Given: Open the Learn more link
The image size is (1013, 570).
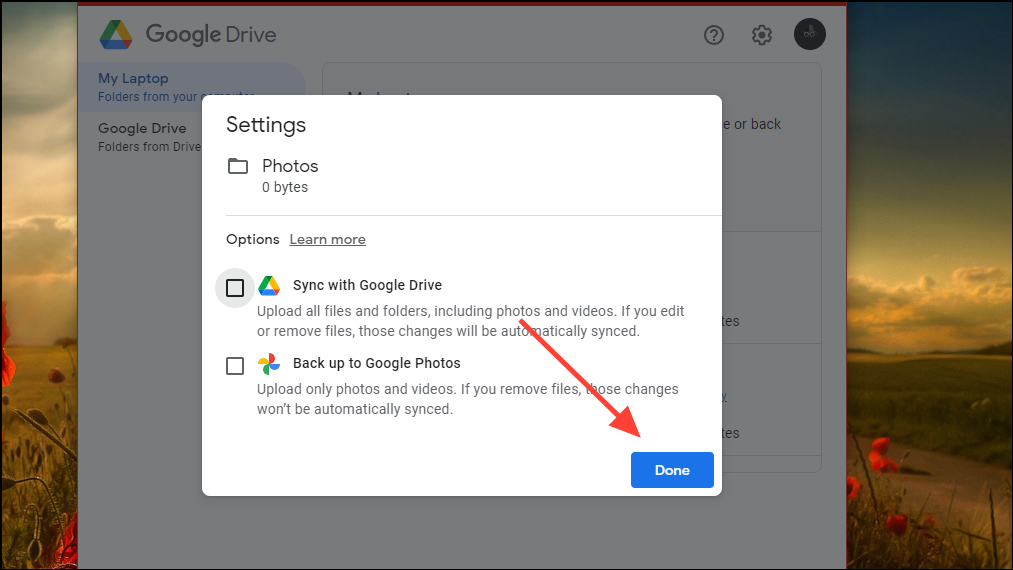Looking at the screenshot, I should click(x=328, y=239).
